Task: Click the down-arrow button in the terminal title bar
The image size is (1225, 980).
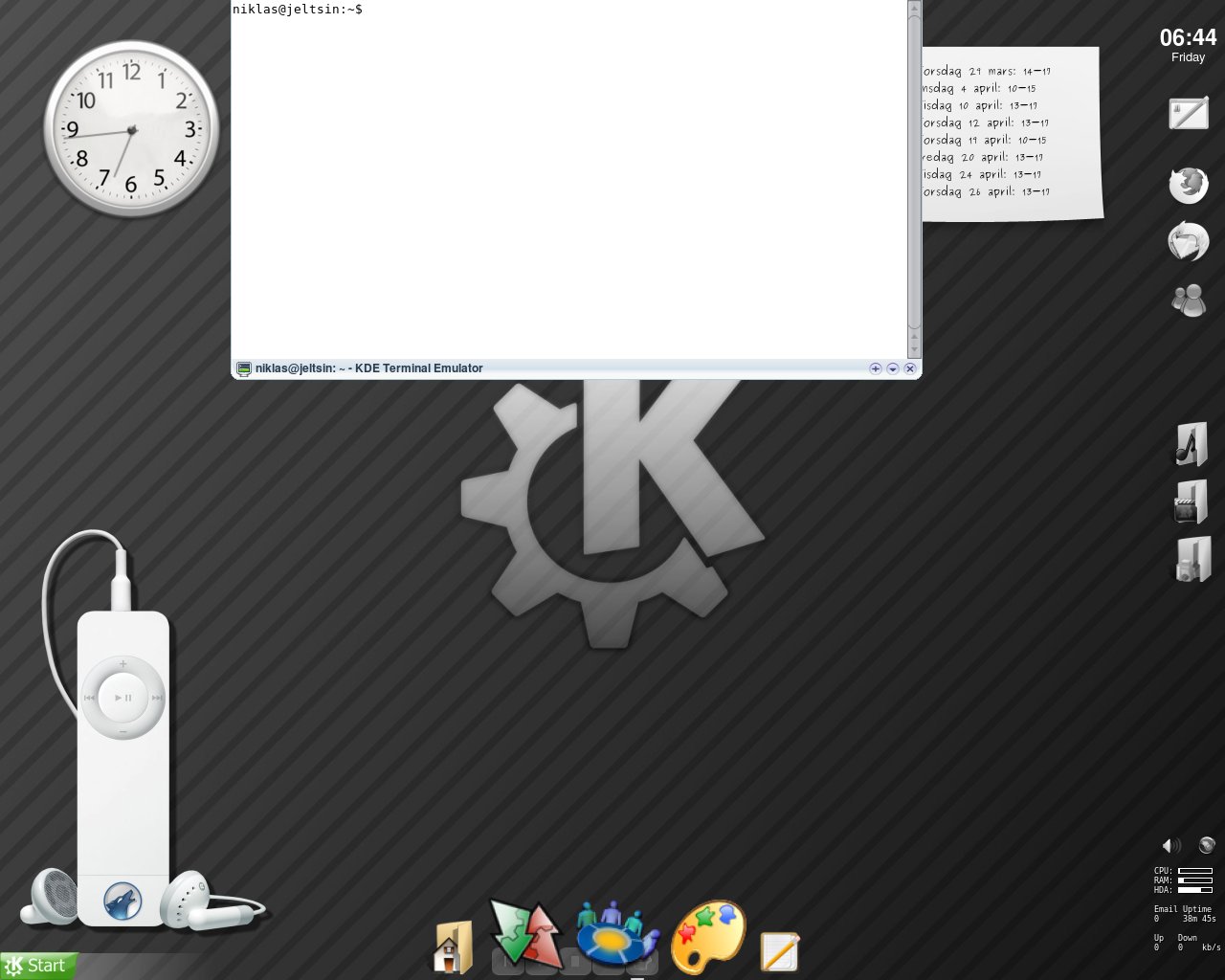Action: [892, 368]
